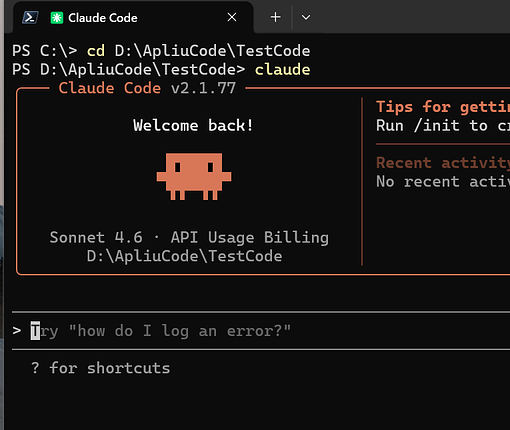Click the "? for shortcuts" hint

pos(101,368)
